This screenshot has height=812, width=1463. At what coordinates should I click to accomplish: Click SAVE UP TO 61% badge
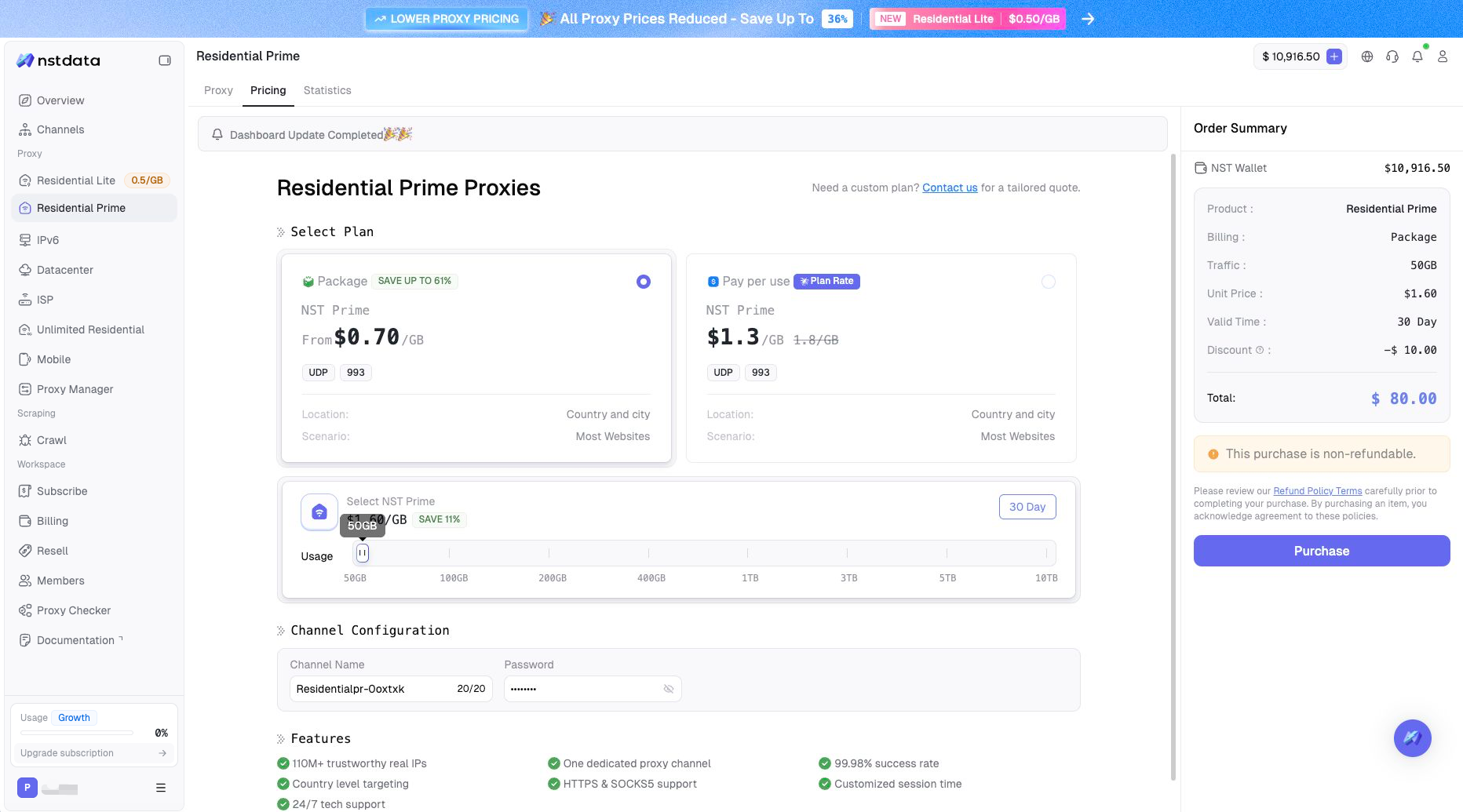coord(414,281)
